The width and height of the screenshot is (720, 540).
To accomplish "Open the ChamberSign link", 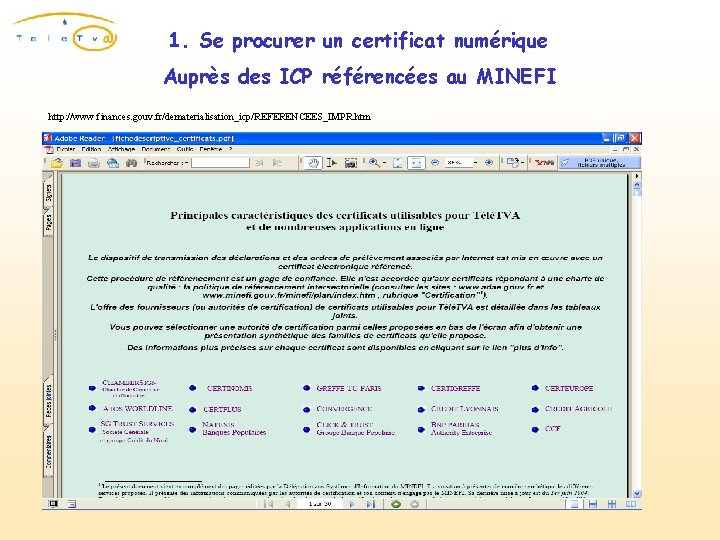I will [129, 388].
